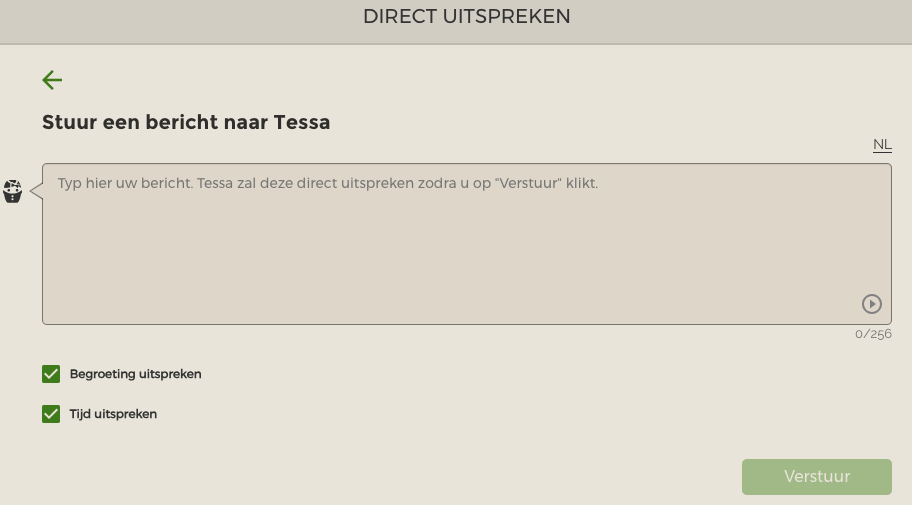
Task: Open the NL language selector
Action: 882,144
